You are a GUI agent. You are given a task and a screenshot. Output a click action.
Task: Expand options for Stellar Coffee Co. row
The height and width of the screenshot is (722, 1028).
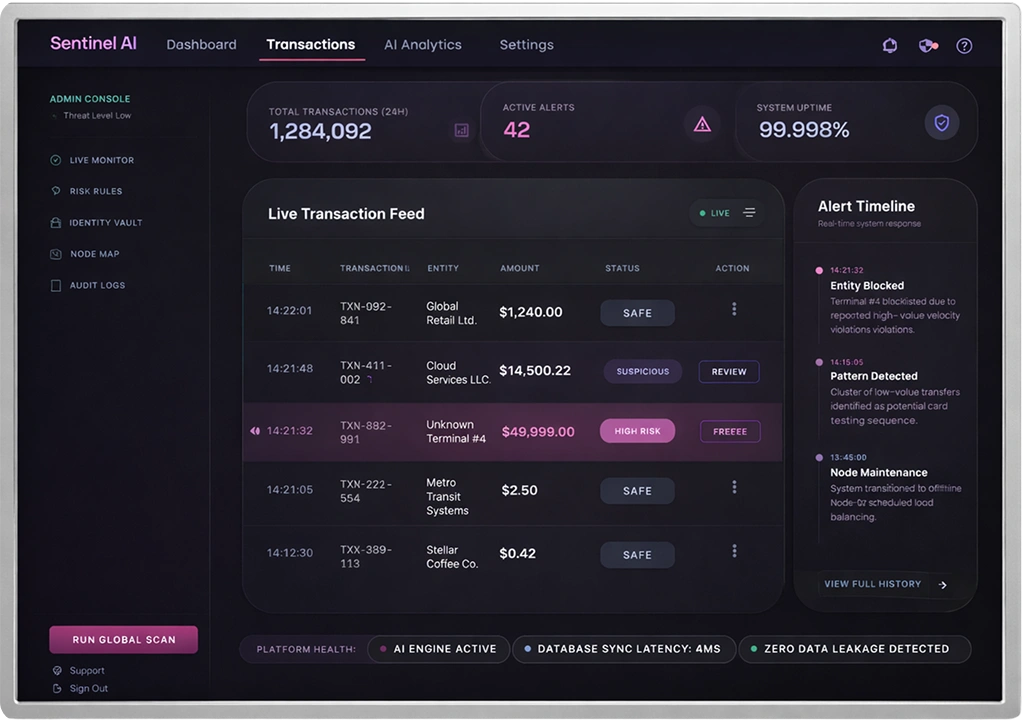point(734,551)
